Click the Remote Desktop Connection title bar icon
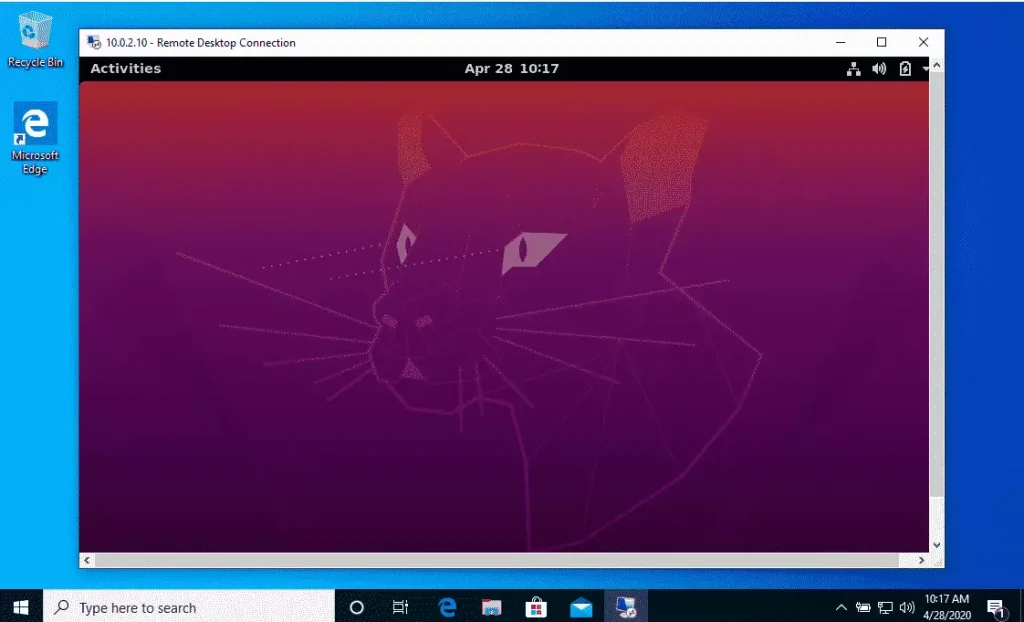The image size is (1024, 622). [94, 43]
